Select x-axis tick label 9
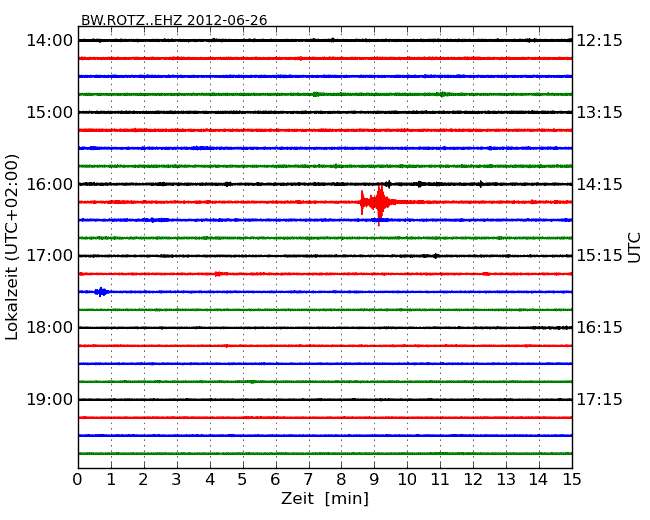 (374, 480)
